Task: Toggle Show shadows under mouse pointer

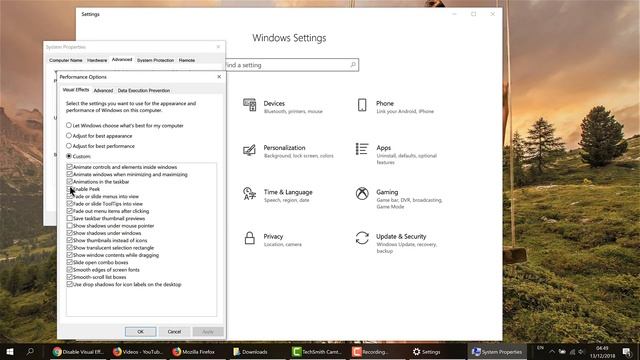Action: pyautogui.click(x=69, y=226)
